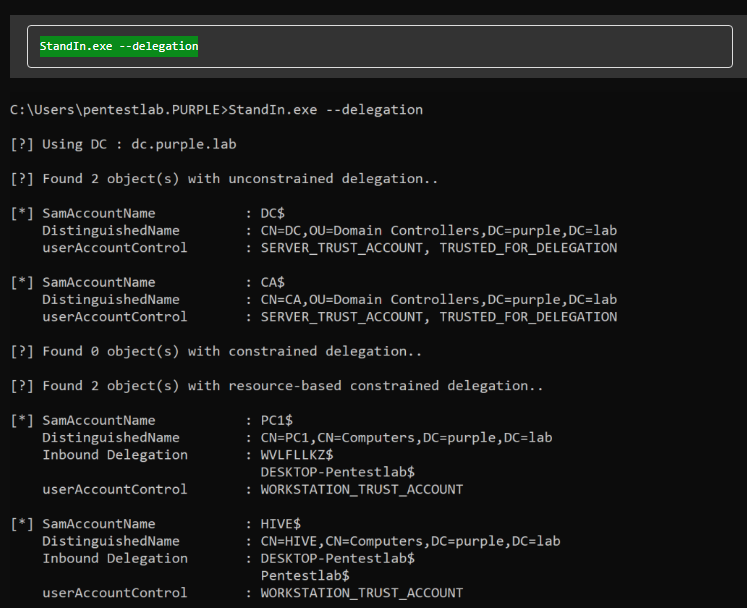Image resolution: width=747 pixels, height=608 pixels.
Task: Select the PC1$ SamAccountName value
Action: [277, 420]
